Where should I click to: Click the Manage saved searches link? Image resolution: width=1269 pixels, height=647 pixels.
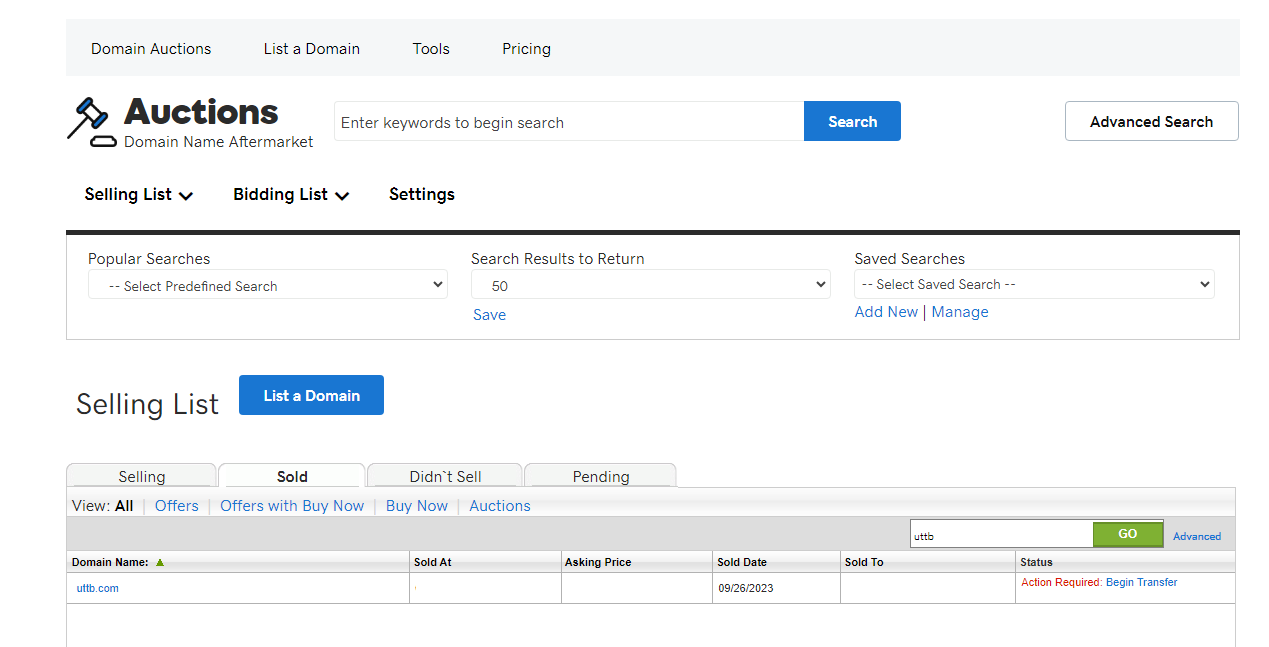[x=960, y=312]
